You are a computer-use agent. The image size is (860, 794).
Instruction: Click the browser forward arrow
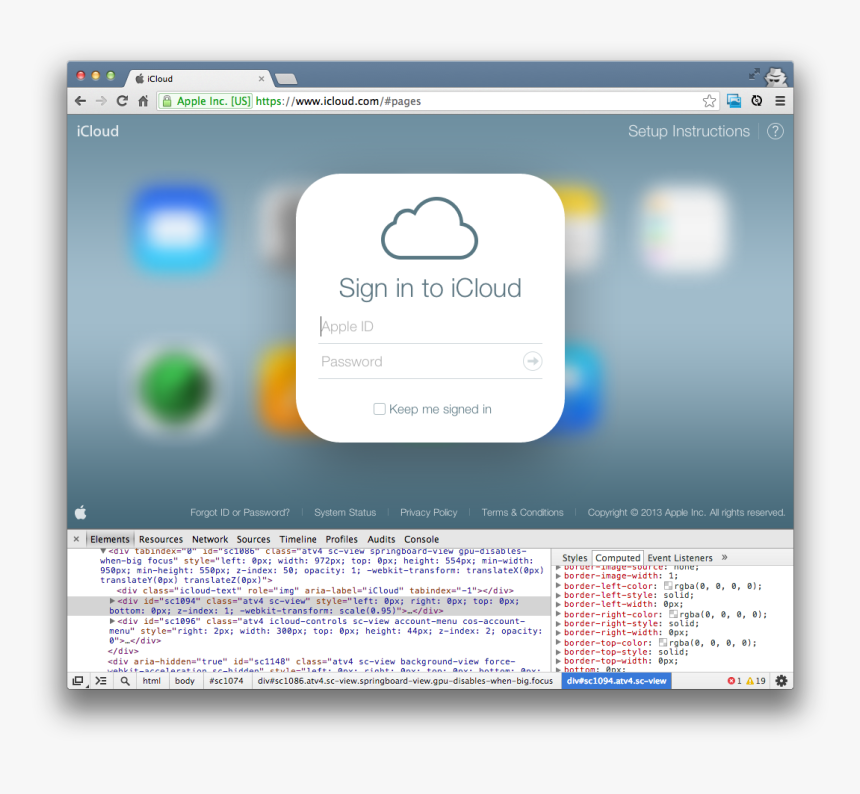click(101, 101)
